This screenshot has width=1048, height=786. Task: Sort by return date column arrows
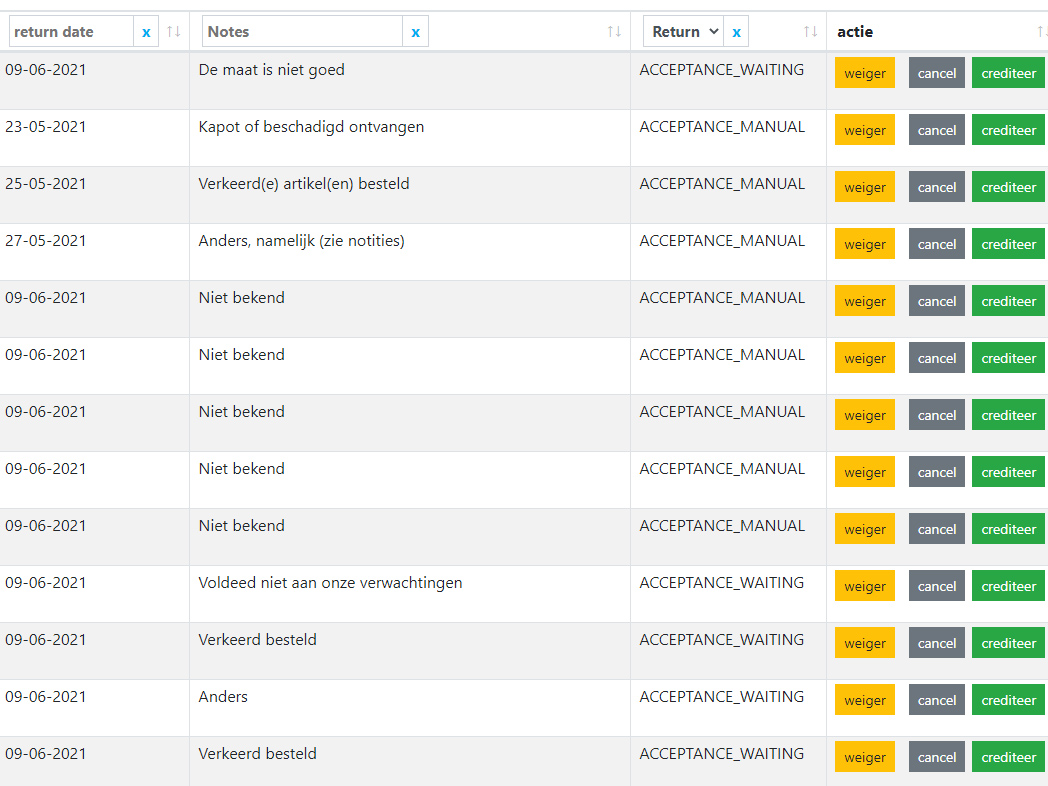(174, 31)
